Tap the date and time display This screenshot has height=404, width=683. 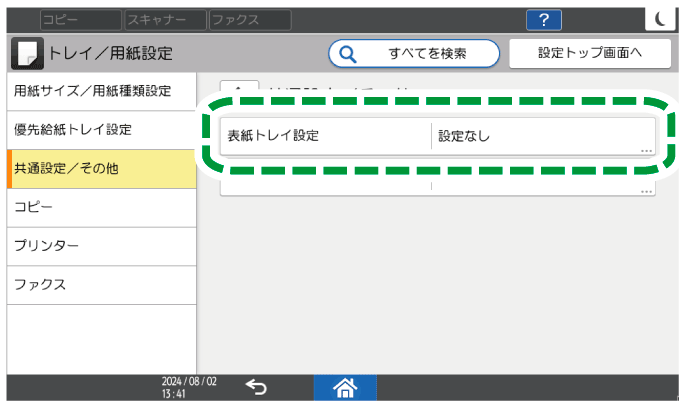(189, 387)
